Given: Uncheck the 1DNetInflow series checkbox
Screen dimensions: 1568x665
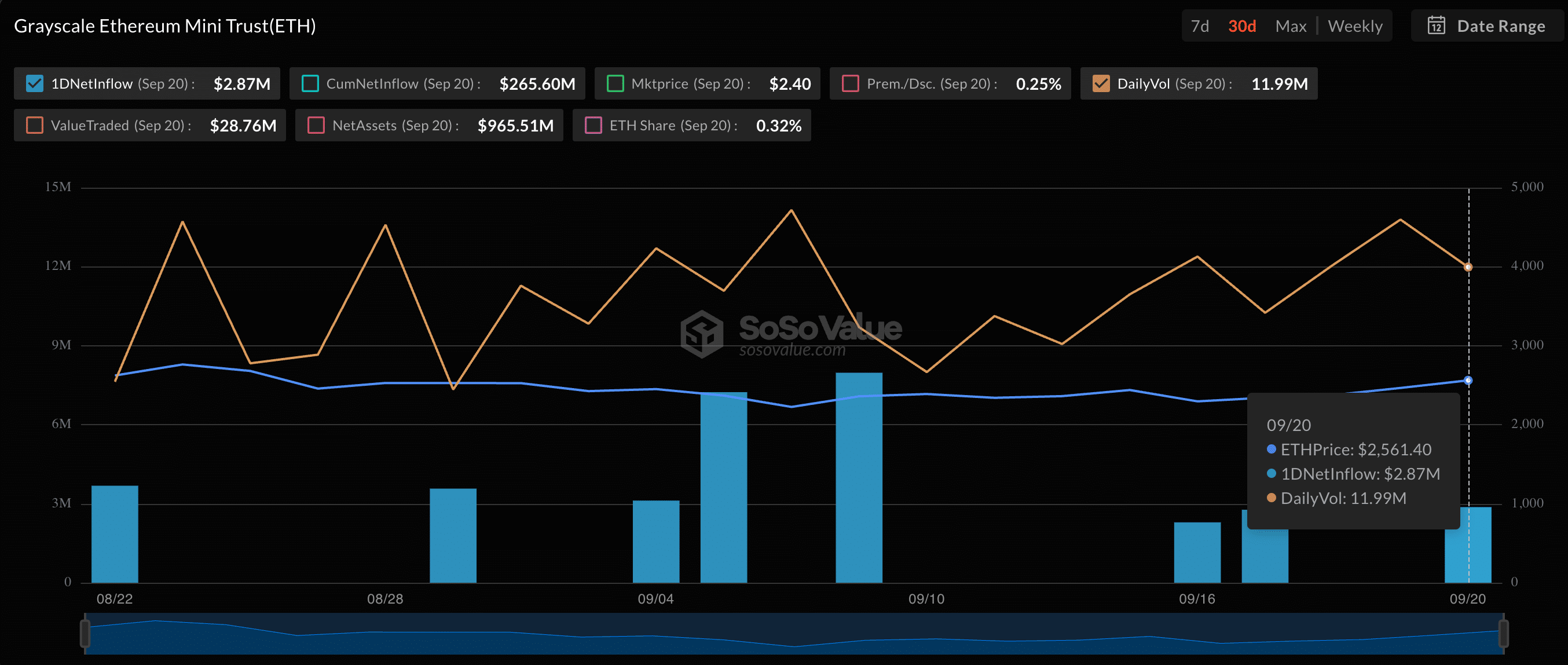Looking at the screenshot, I should click(x=35, y=83).
